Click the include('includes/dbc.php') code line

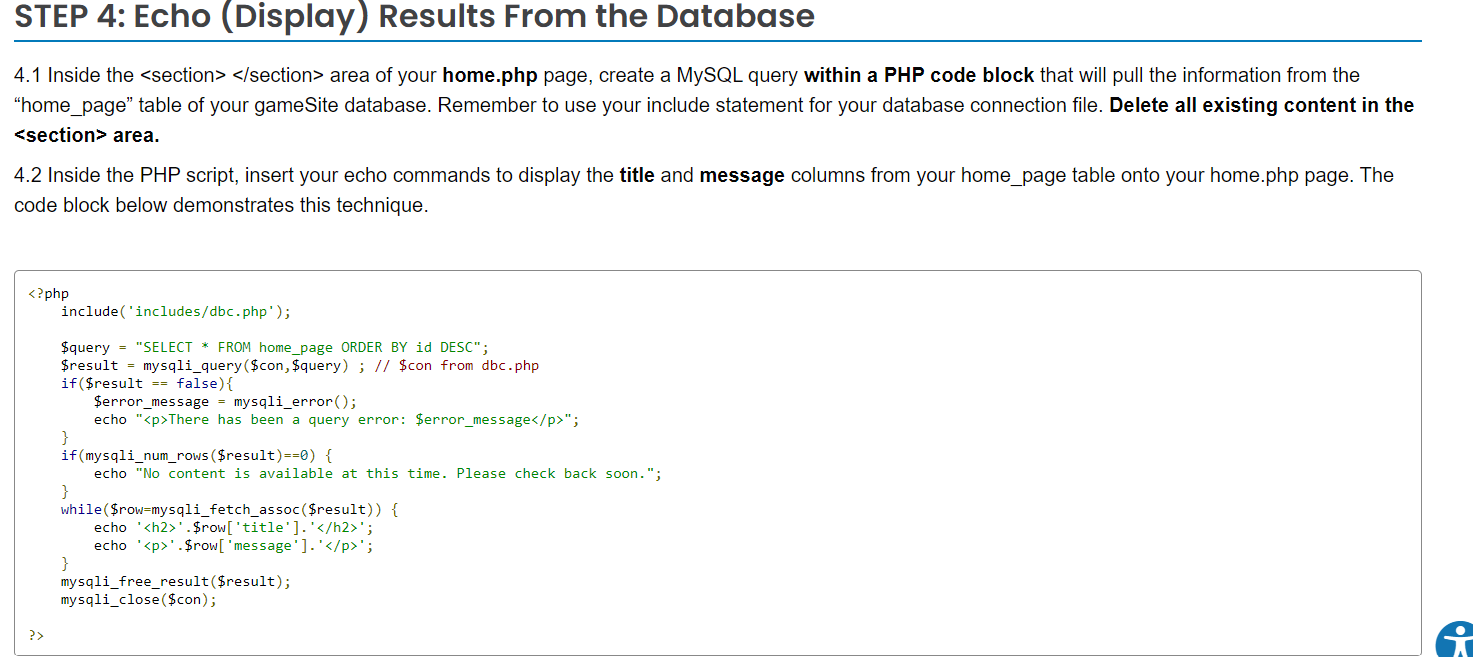[x=176, y=312]
